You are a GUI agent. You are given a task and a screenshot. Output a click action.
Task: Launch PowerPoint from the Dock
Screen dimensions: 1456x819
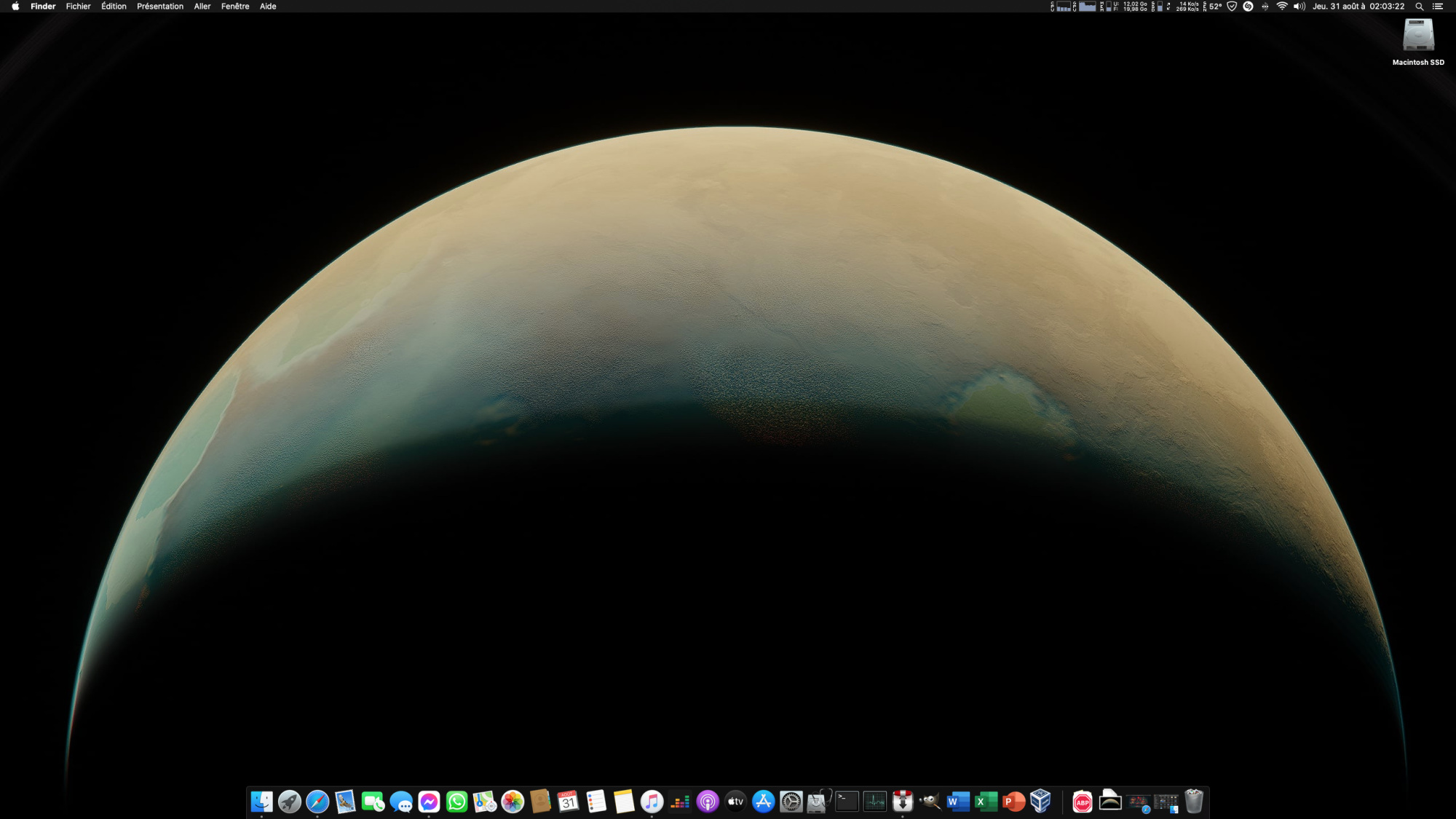click(1013, 802)
